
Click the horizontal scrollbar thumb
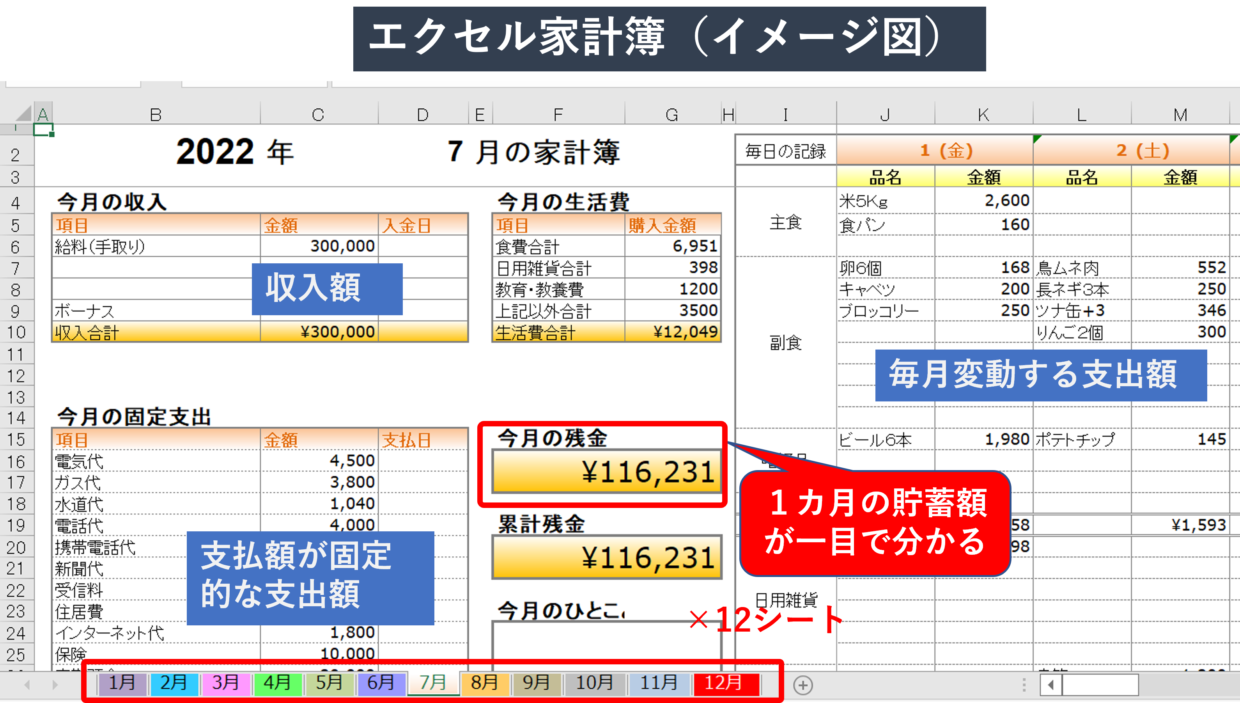click(1100, 685)
